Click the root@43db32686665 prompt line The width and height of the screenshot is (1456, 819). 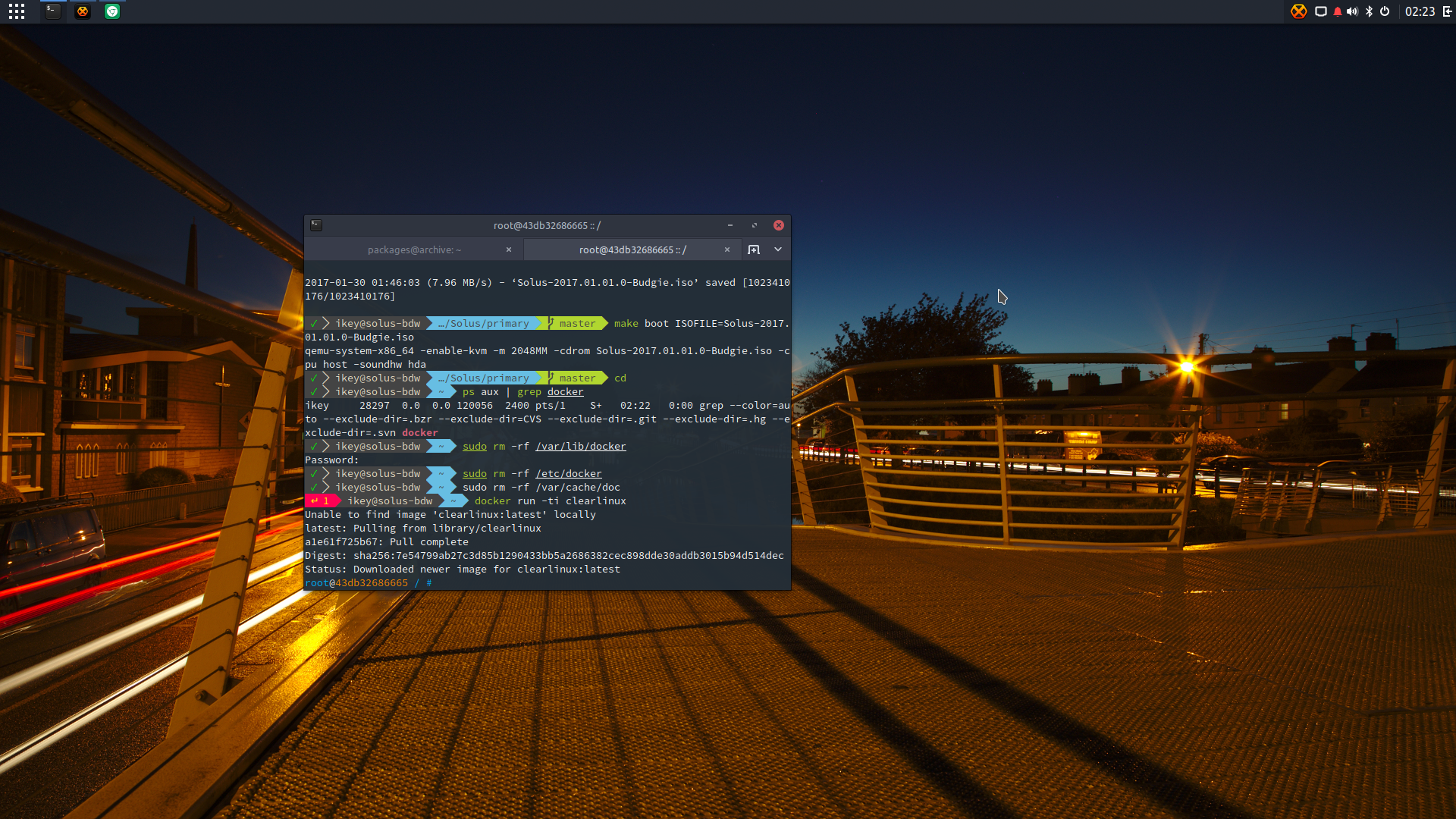(x=369, y=583)
